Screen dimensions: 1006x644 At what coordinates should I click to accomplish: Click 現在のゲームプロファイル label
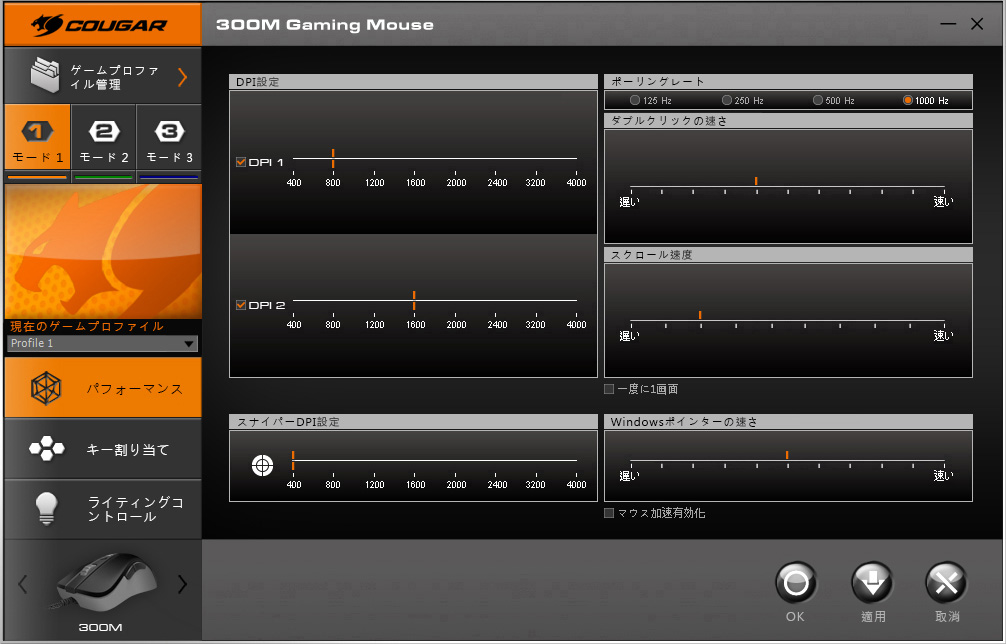pos(87,326)
